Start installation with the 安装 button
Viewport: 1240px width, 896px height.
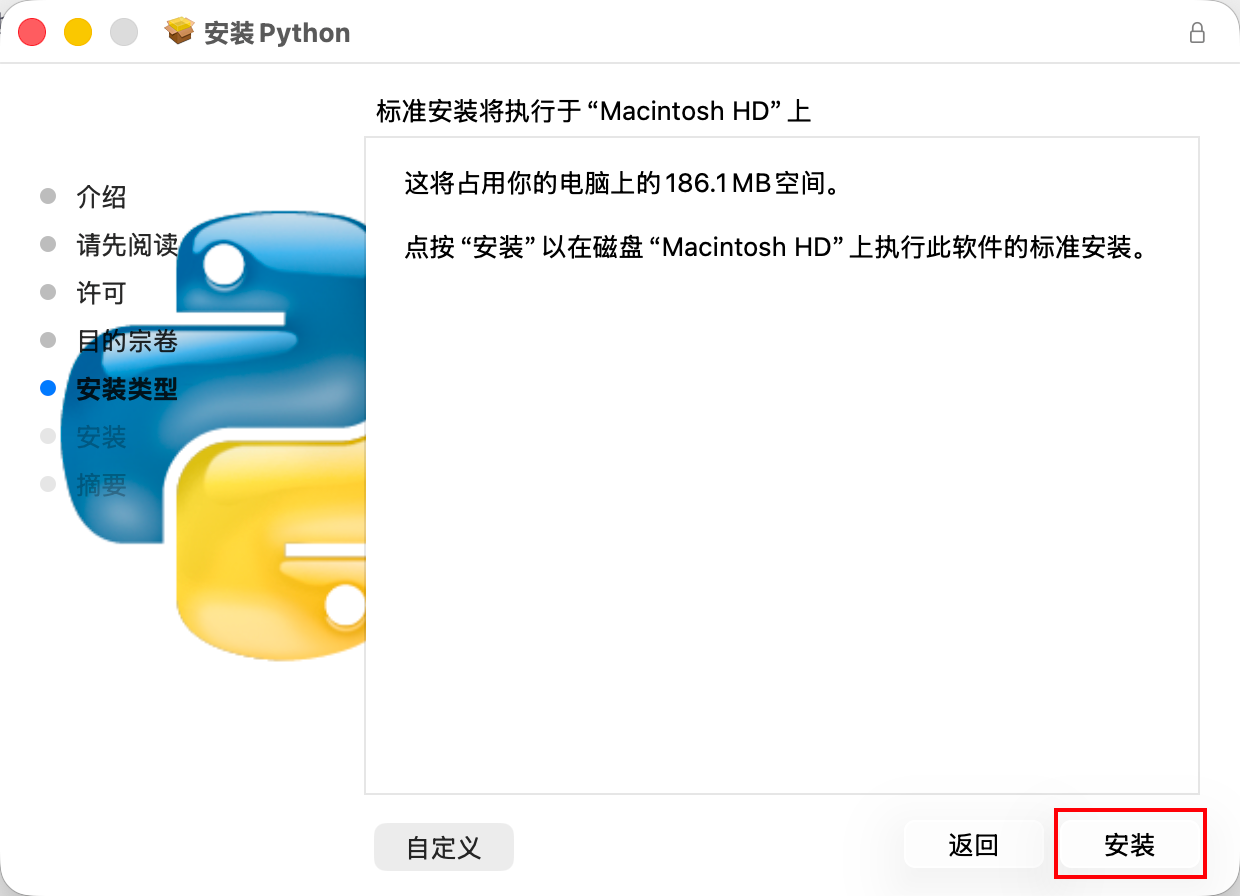coord(1130,846)
